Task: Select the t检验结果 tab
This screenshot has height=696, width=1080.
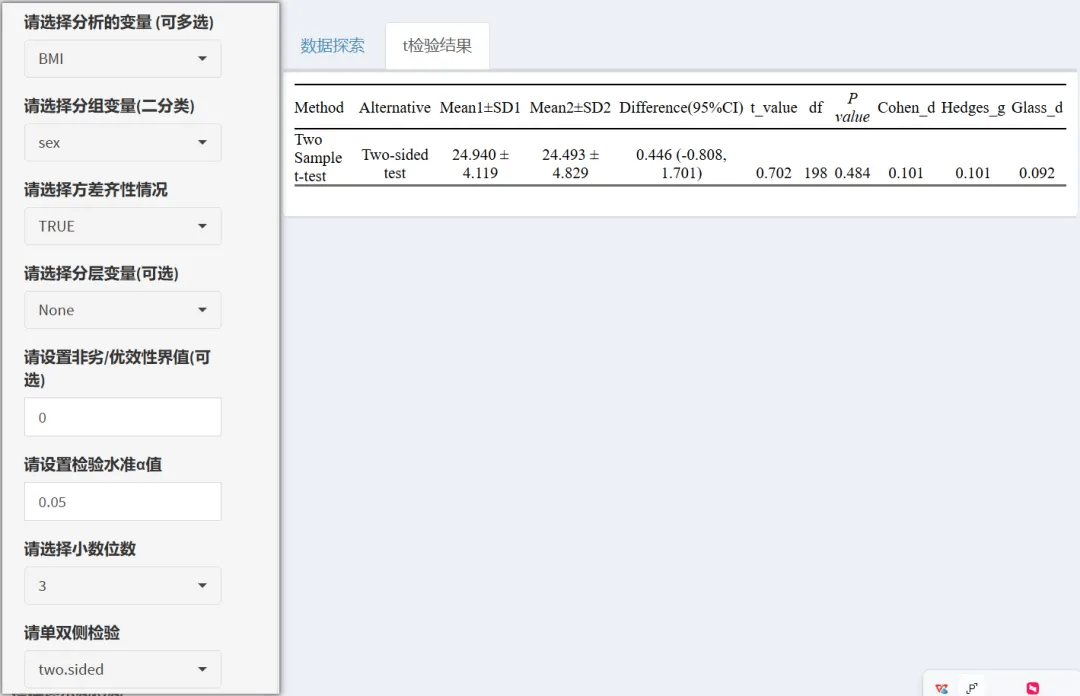Action: pyautogui.click(x=437, y=45)
